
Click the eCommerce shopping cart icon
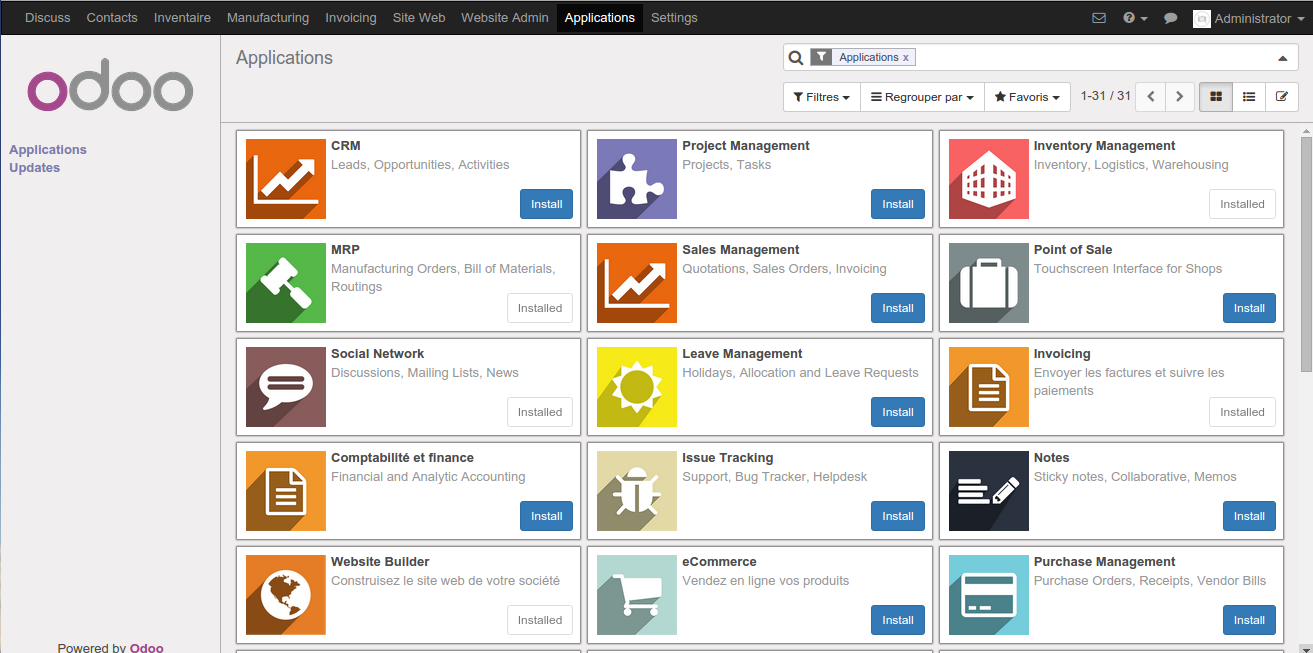coord(637,595)
